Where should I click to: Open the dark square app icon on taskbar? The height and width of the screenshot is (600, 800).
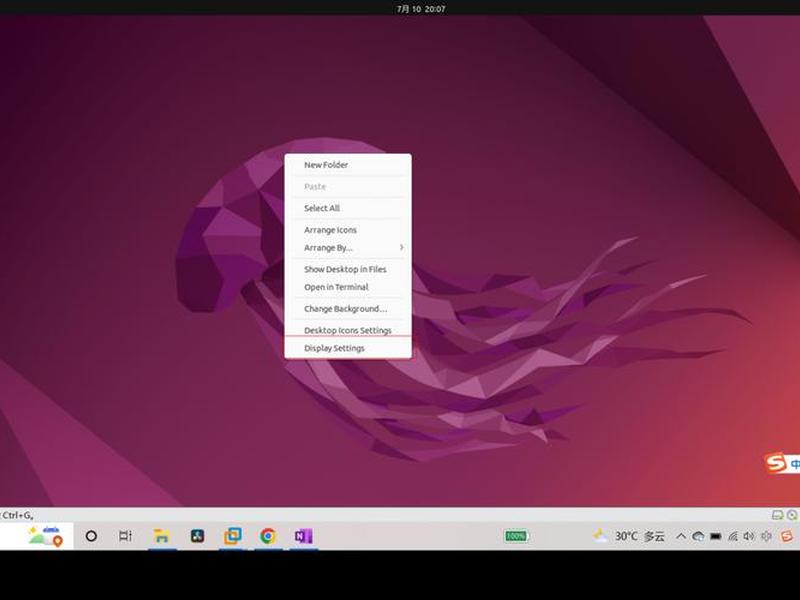197,536
